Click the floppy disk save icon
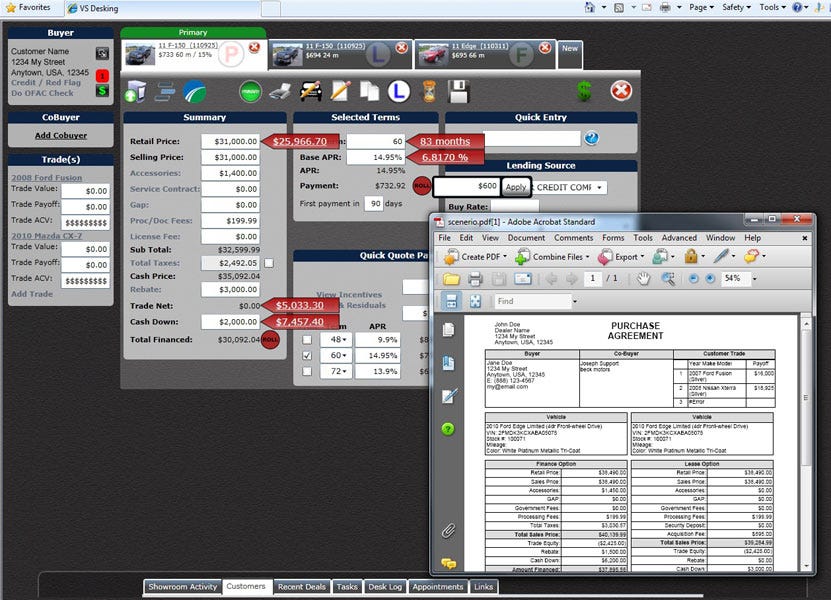 click(x=458, y=92)
